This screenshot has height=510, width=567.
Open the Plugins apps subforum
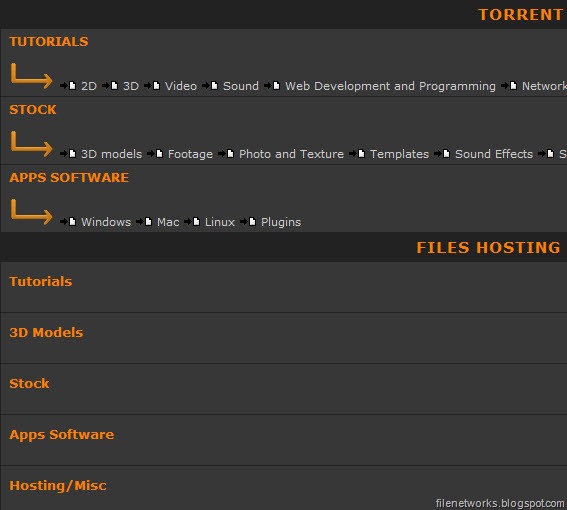point(281,222)
